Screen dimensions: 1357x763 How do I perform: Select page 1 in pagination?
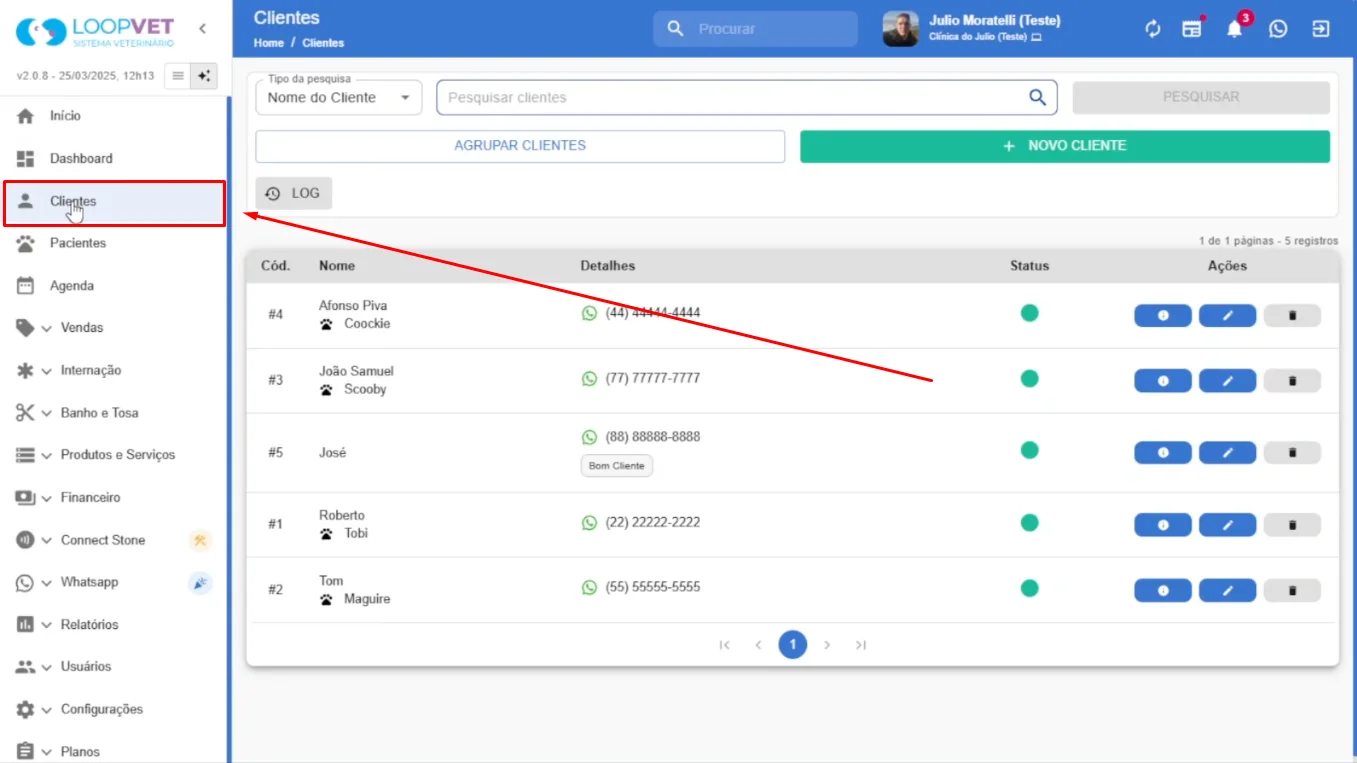[793, 645]
